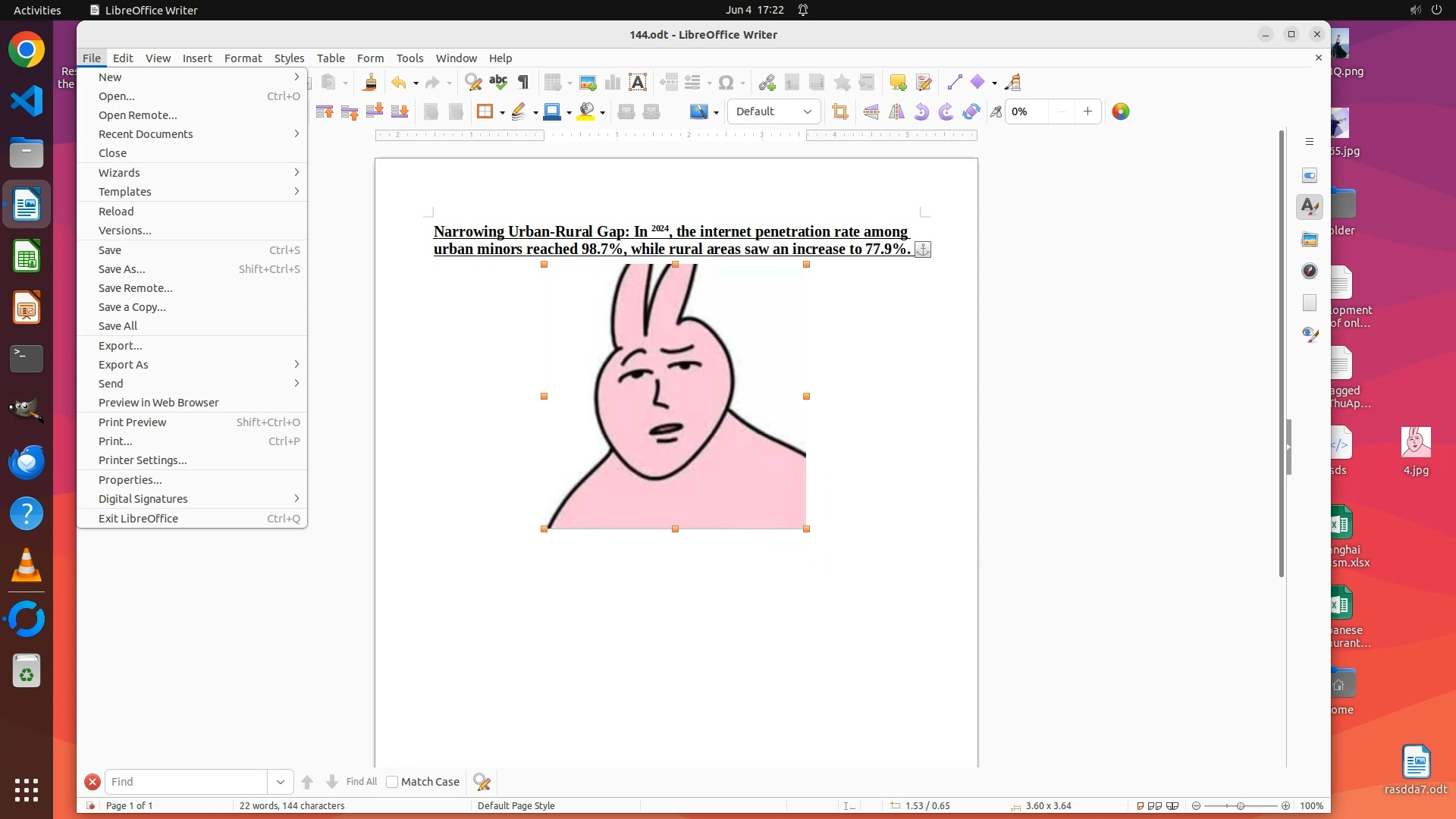The image size is (1456, 819).
Task: Click the Clone Formatting paintbrush icon
Action: [x=370, y=83]
